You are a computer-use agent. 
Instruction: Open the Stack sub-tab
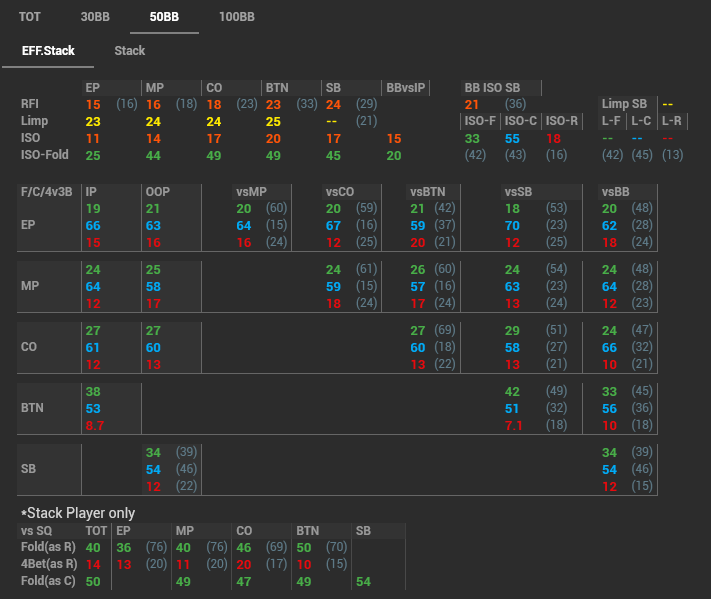click(130, 51)
